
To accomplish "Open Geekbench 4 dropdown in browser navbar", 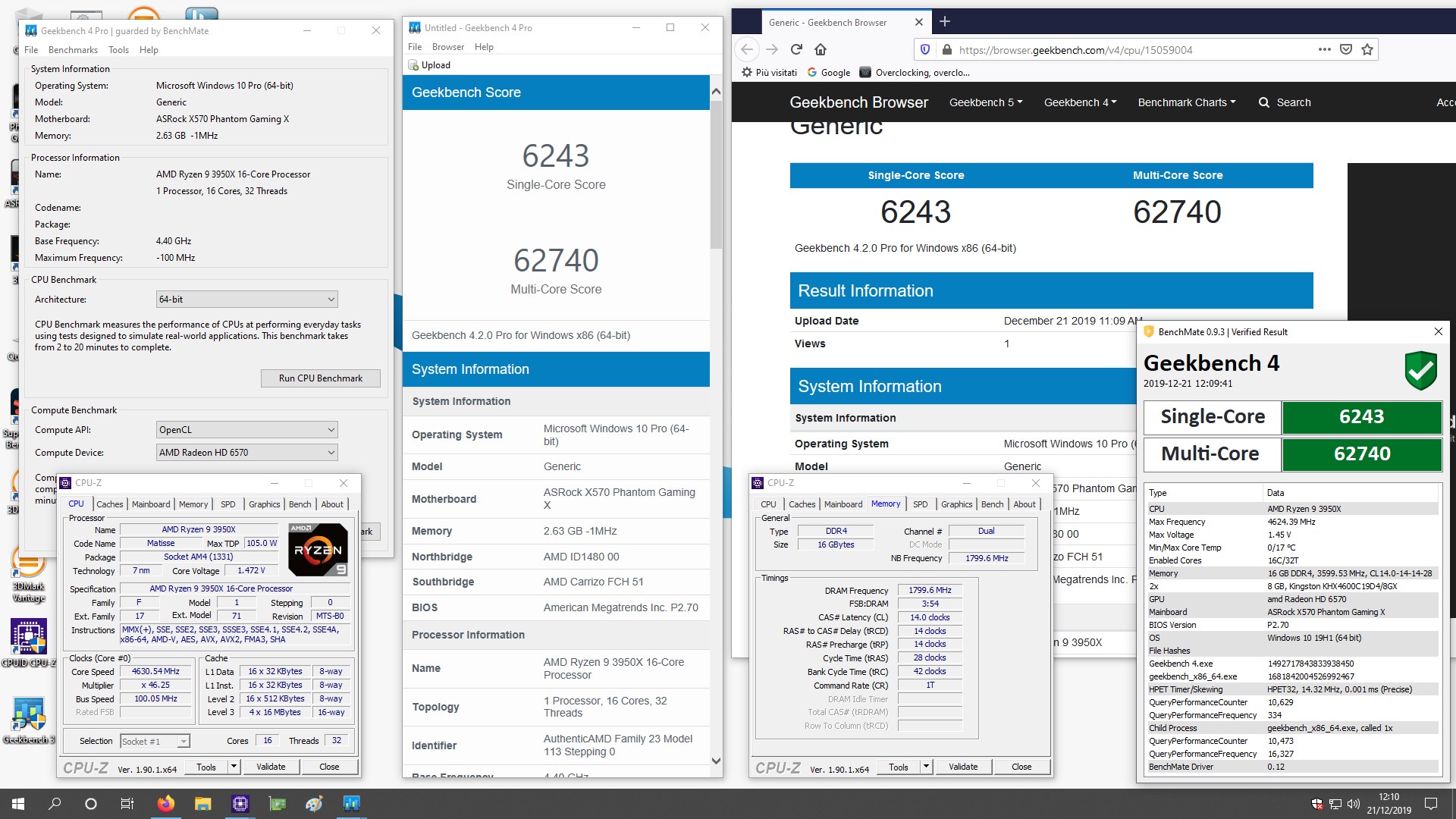I will click(1080, 102).
